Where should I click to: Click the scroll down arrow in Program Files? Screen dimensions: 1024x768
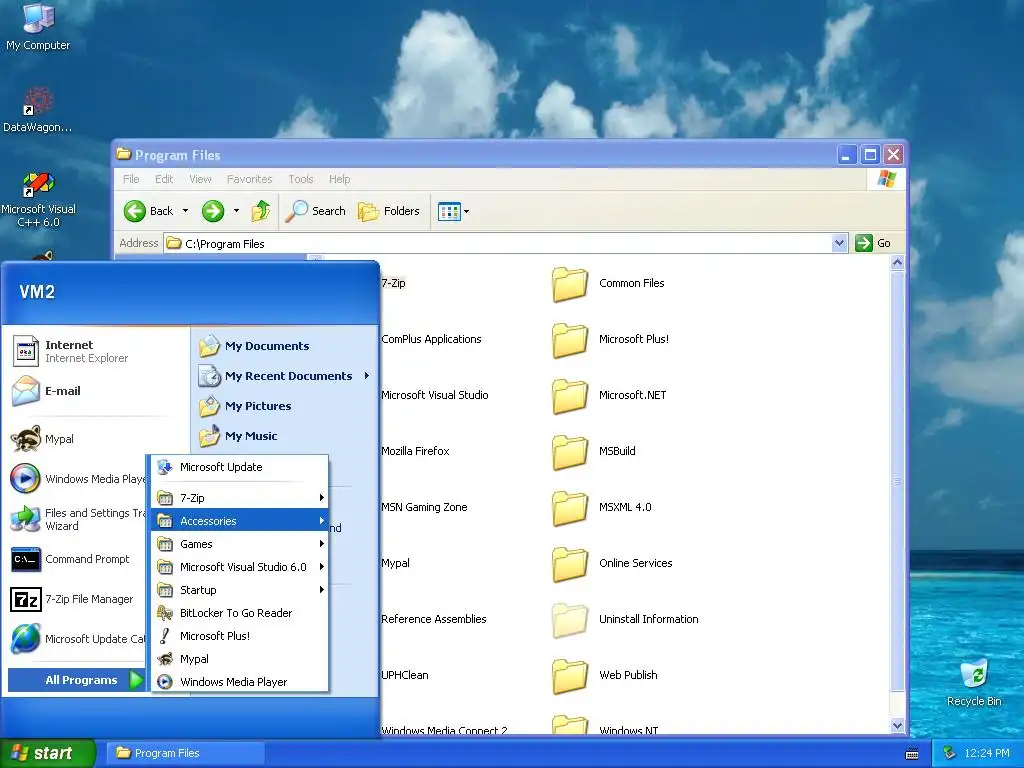click(897, 726)
